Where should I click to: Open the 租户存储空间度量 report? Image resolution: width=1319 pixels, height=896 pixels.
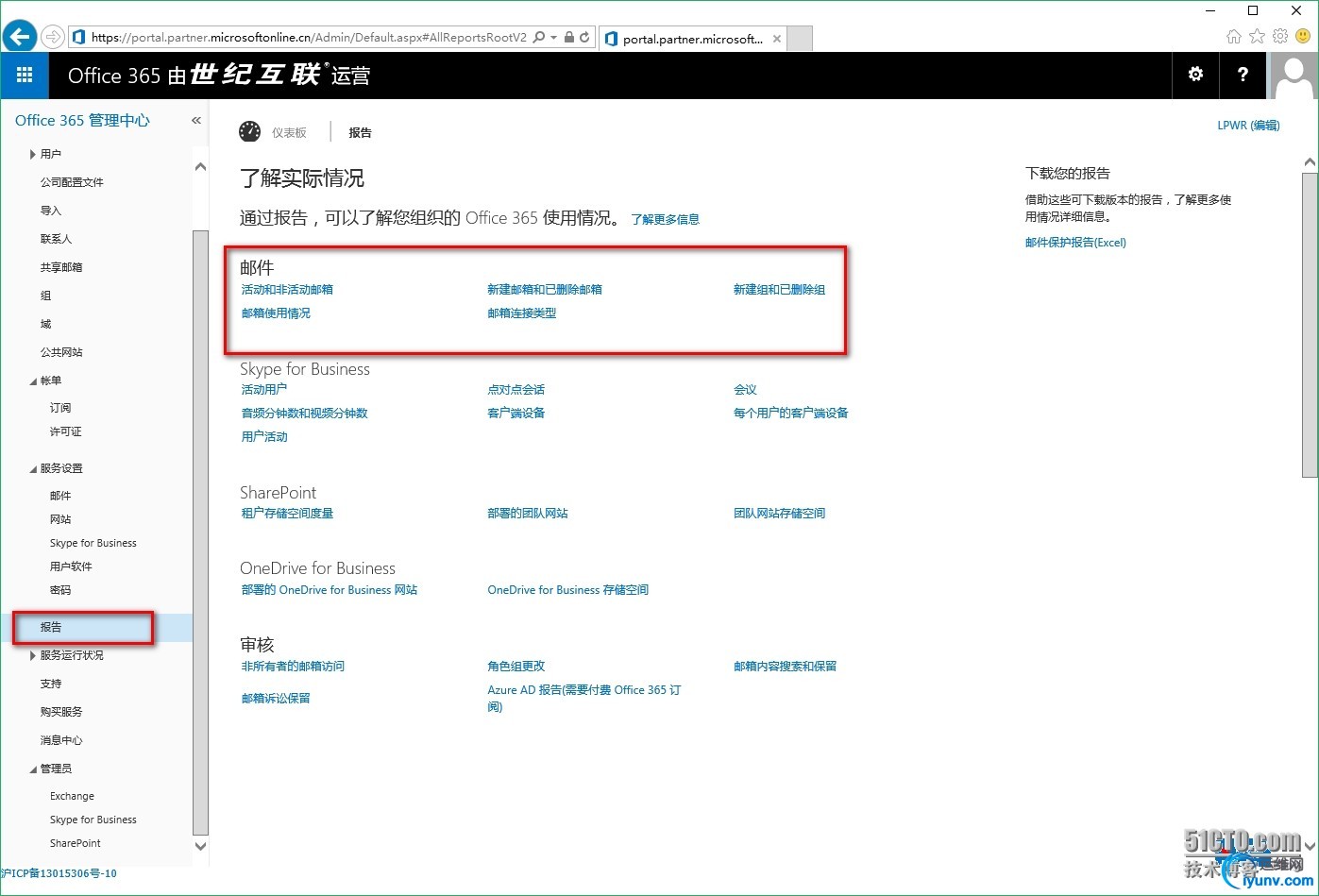pos(287,514)
